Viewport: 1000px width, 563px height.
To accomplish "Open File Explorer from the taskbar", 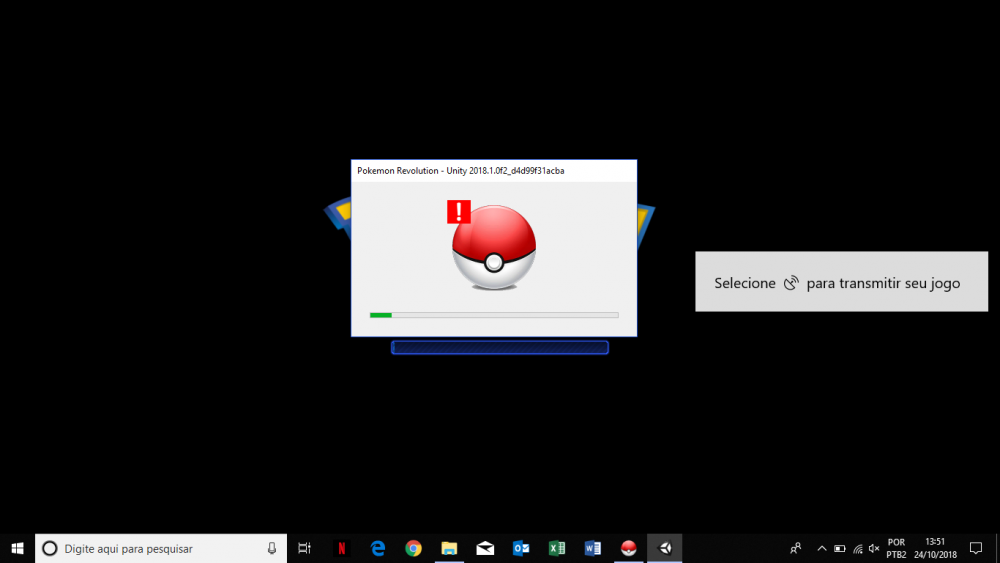I will (x=449, y=548).
